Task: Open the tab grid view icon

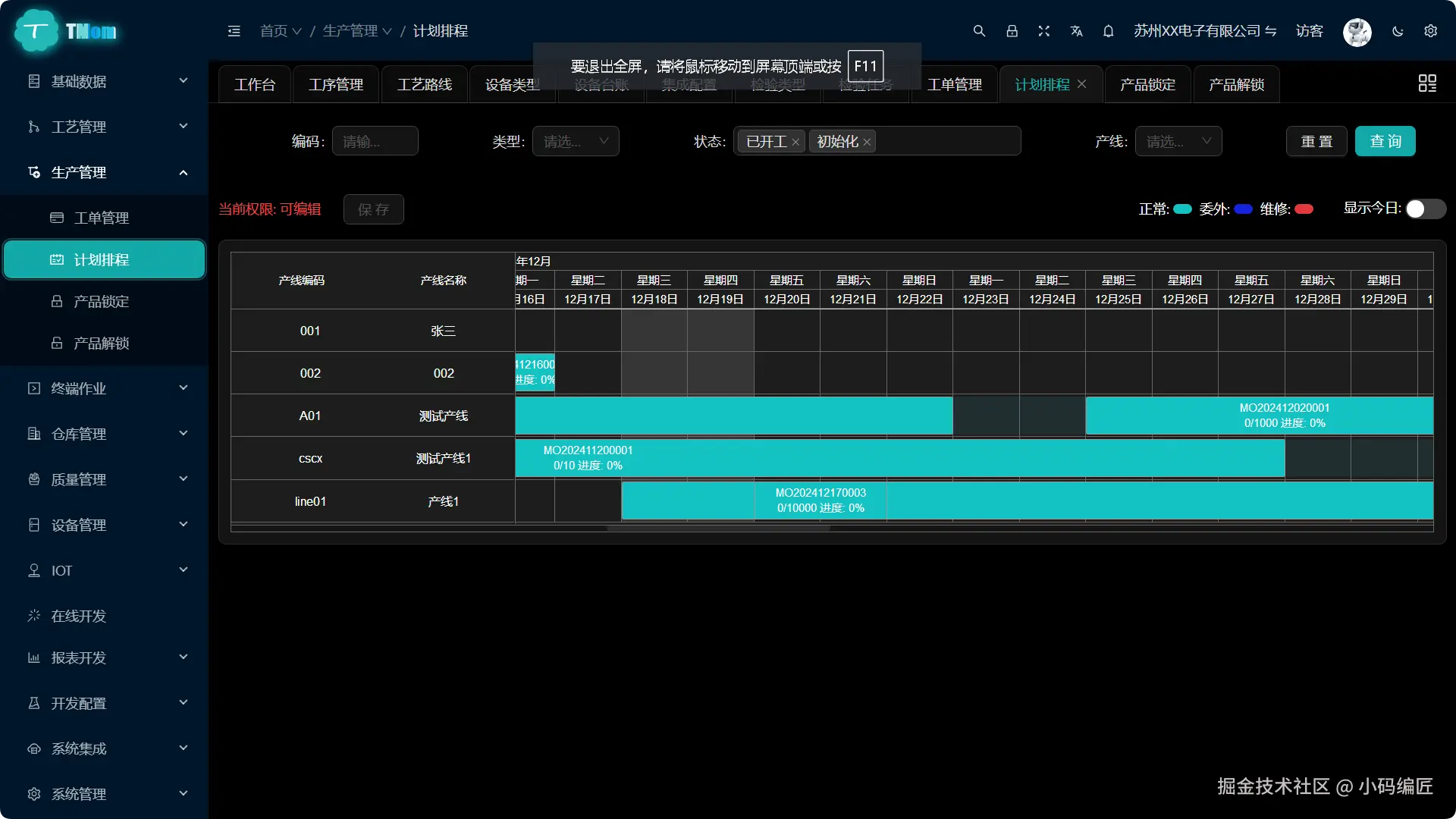Action: (x=1427, y=83)
